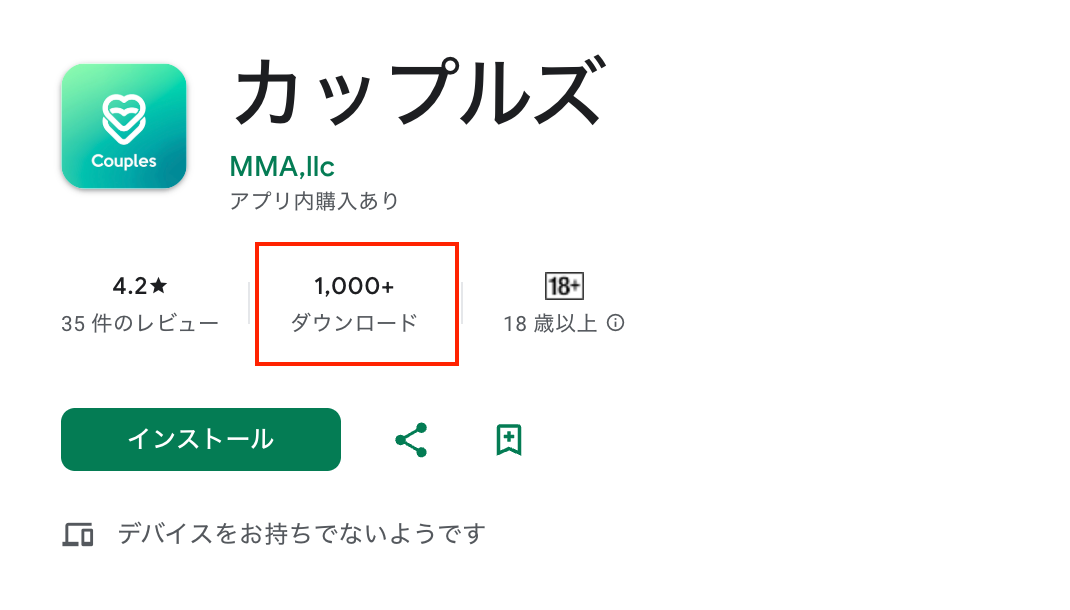
Task: Click the 4.2 rating number
Action: coord(130,287)
